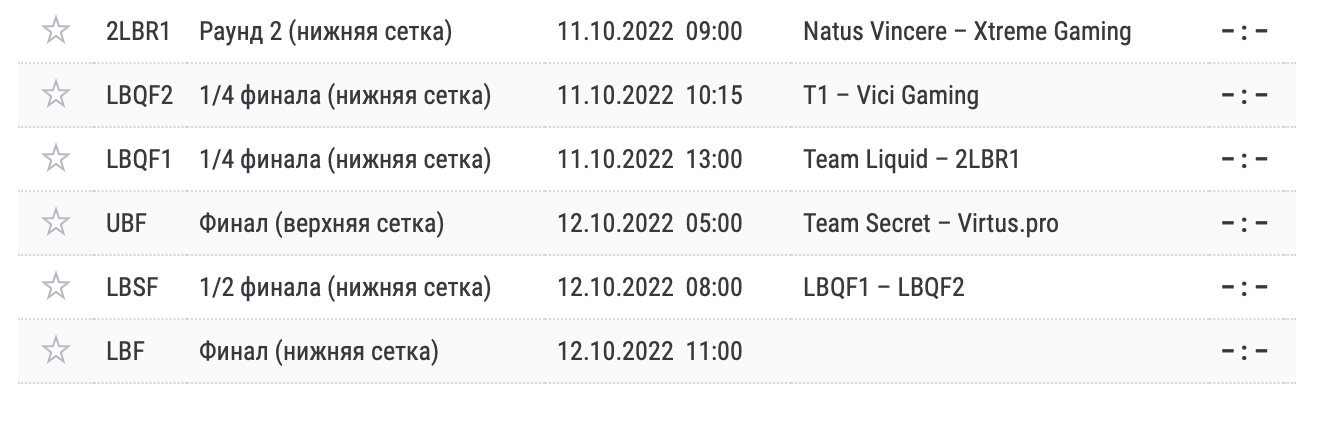
Task: Open the Natus Vincere – Xtreme Gaming match
Action: (967, 32)
